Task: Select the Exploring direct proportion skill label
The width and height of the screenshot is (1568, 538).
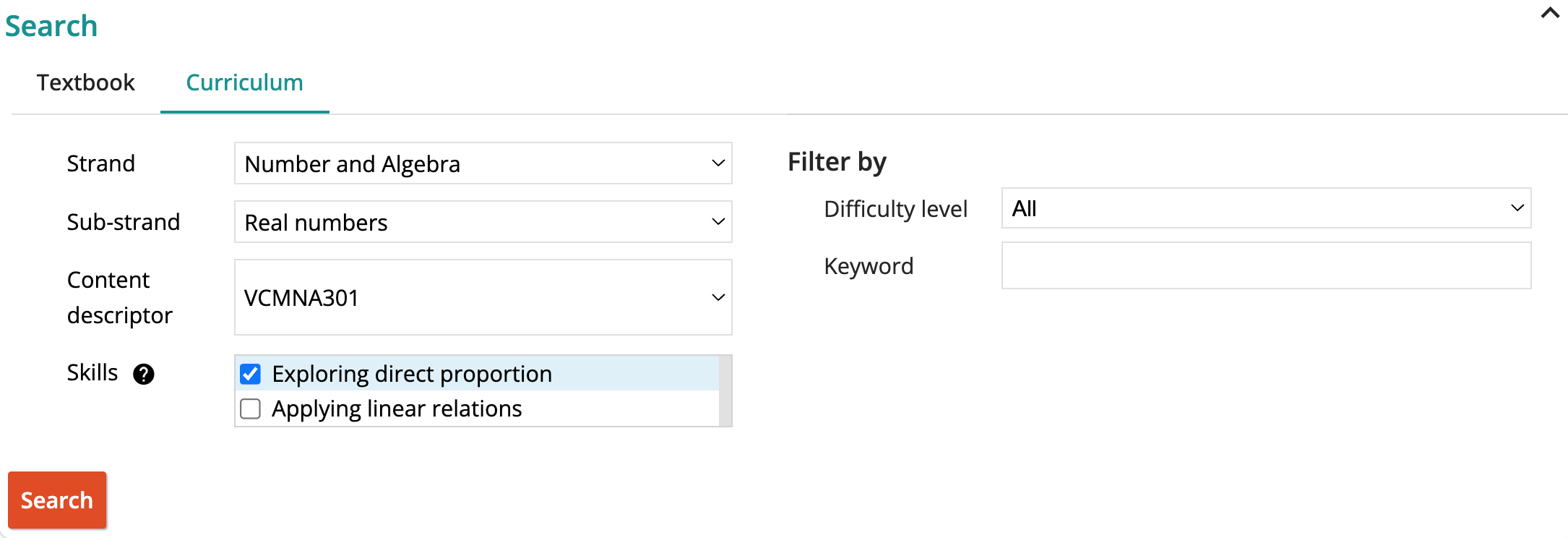Action: coord(412,374)
